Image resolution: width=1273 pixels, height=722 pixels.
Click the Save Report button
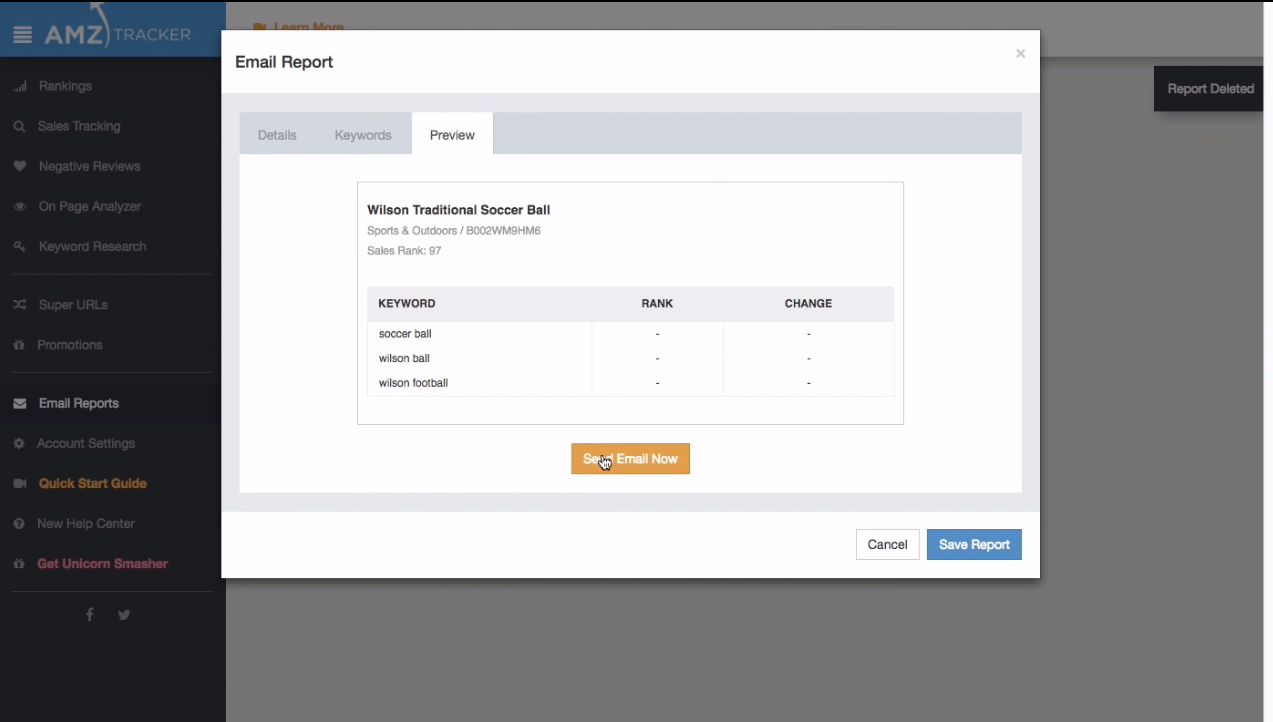974,545
